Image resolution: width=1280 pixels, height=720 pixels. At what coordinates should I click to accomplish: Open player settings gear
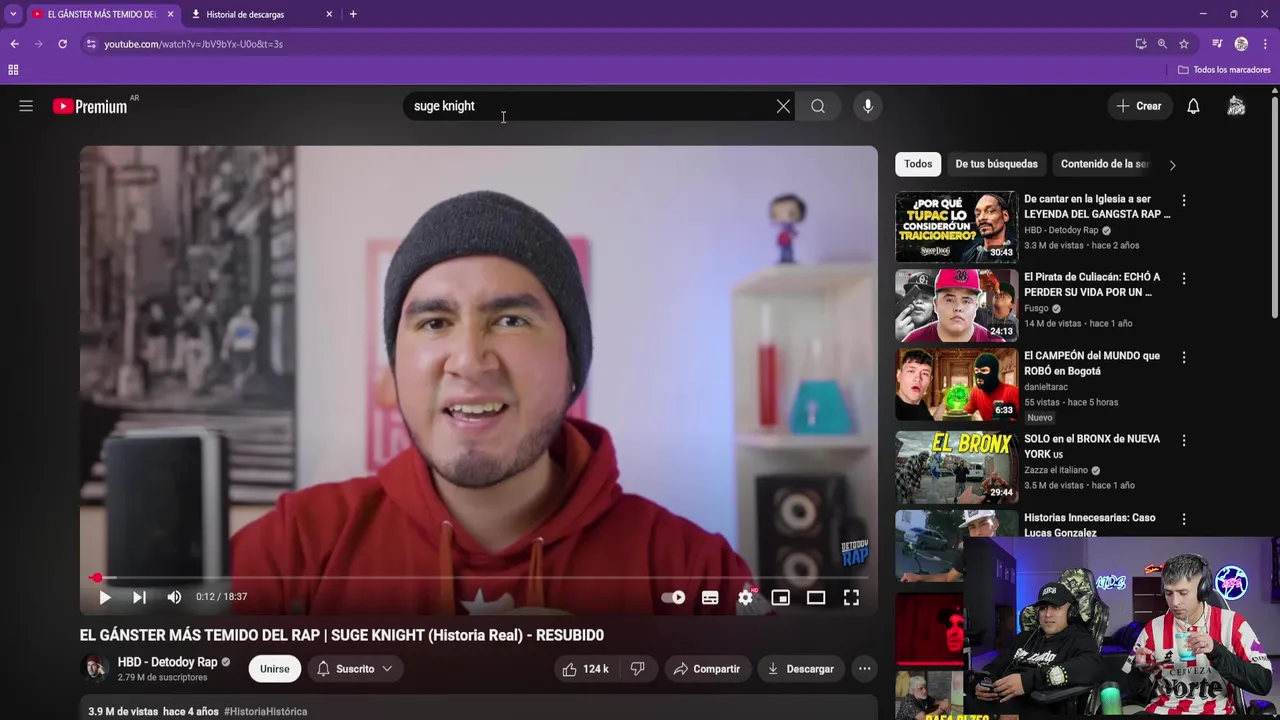tap(745, 598)
